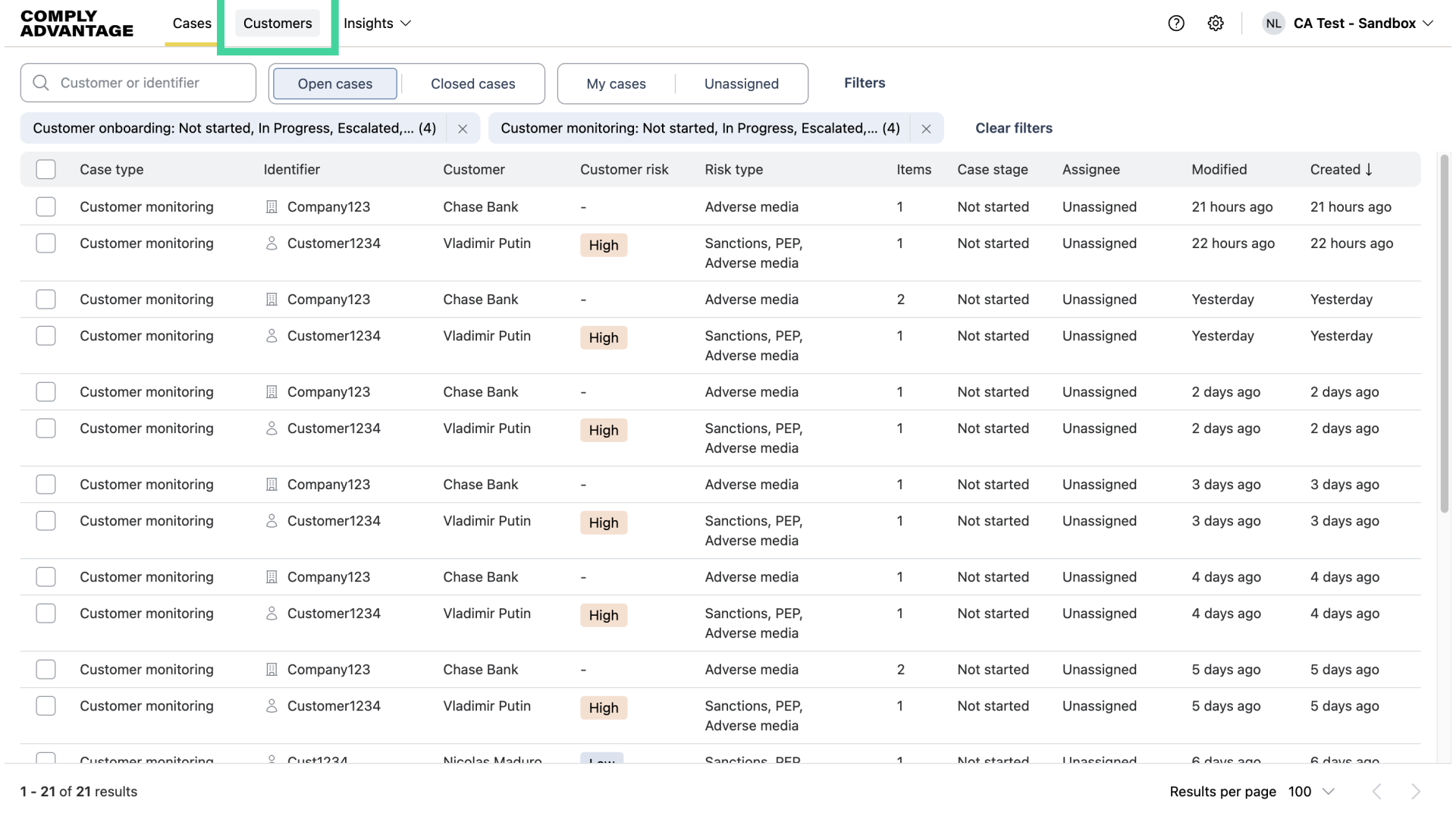The image size is (1456, 819).
Task: Expand Results per page 100 dropdown
Action: click(1311, 792)
